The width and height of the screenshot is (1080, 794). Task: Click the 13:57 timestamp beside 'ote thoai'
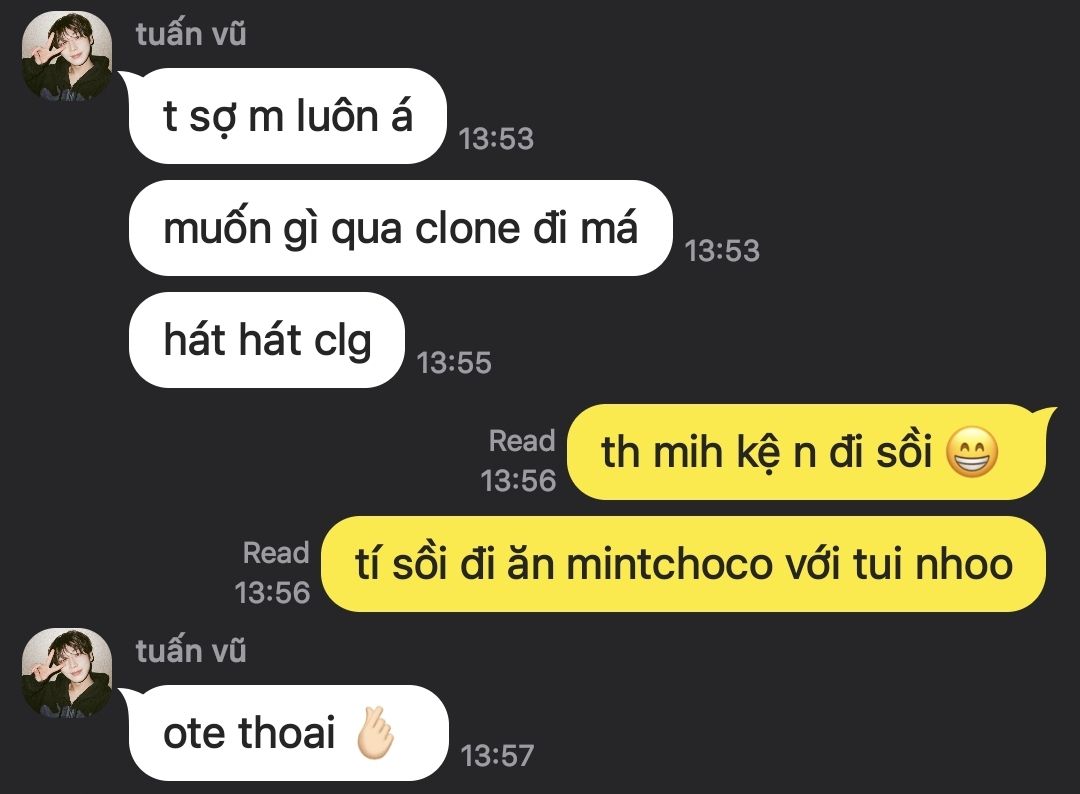[x=497, y=756]
